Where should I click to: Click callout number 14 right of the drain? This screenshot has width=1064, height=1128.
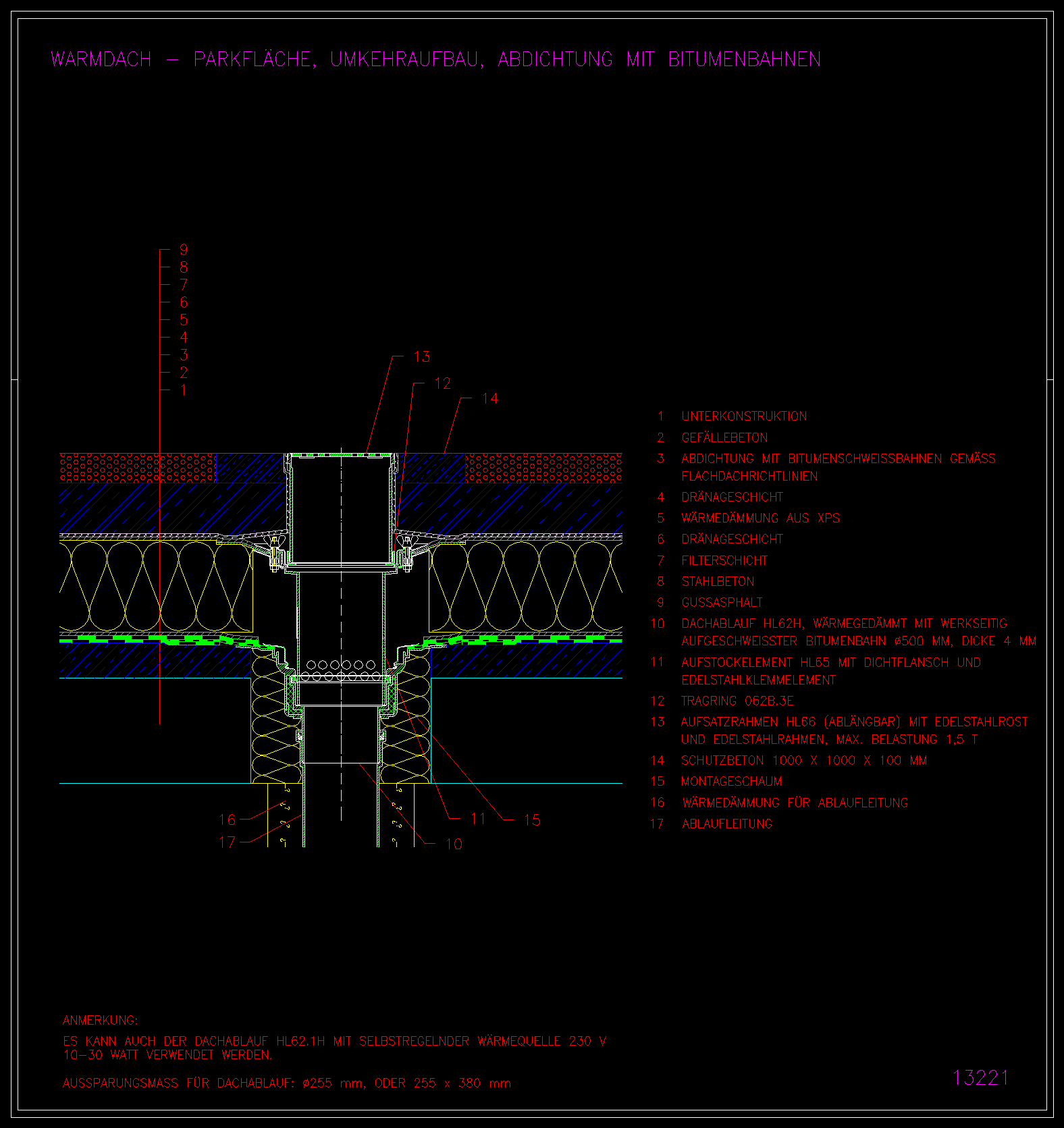[x=490, y=399]
